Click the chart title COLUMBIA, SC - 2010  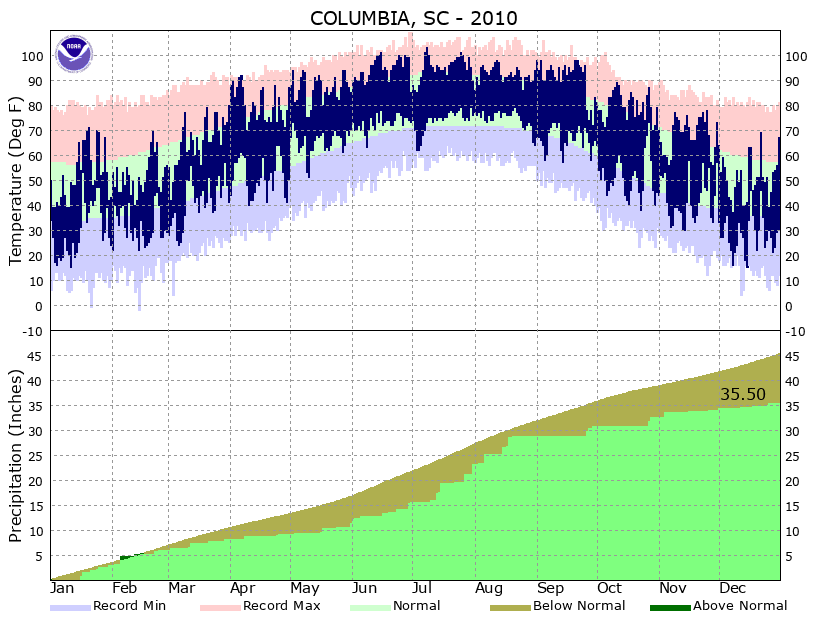[x=413, y=19]
